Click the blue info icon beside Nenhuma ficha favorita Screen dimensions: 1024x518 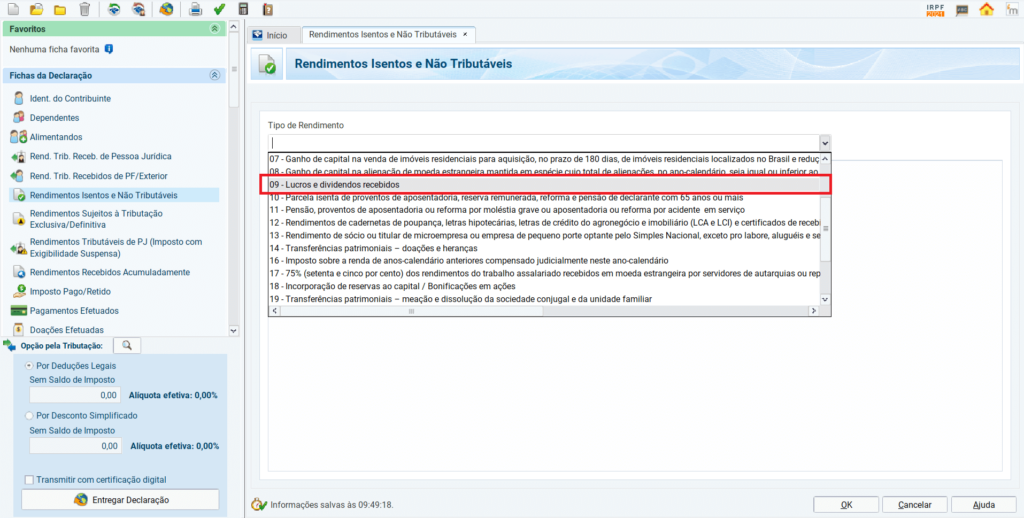click(109, 48)
